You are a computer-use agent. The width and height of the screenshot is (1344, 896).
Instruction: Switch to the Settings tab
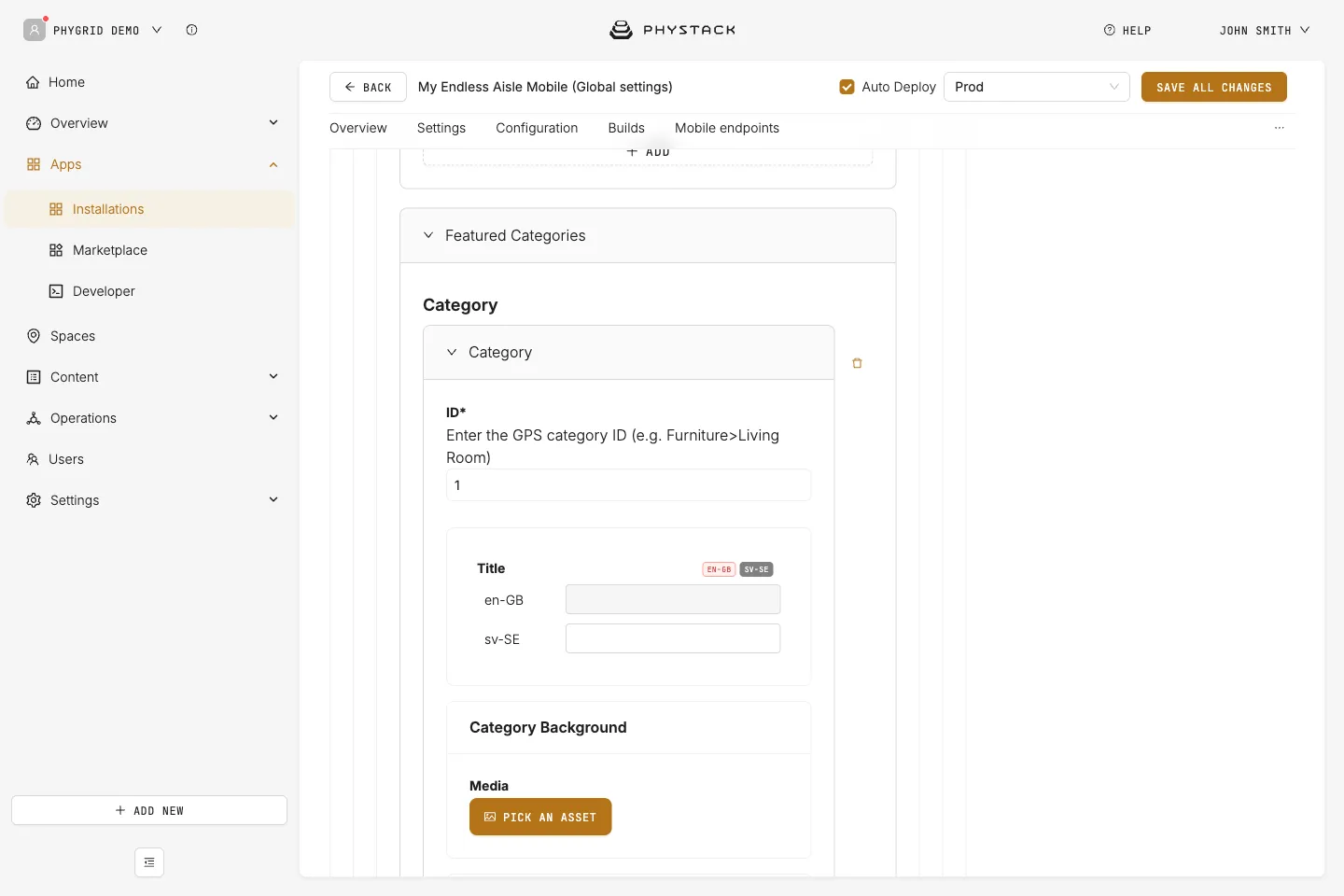tap(441, 128)
